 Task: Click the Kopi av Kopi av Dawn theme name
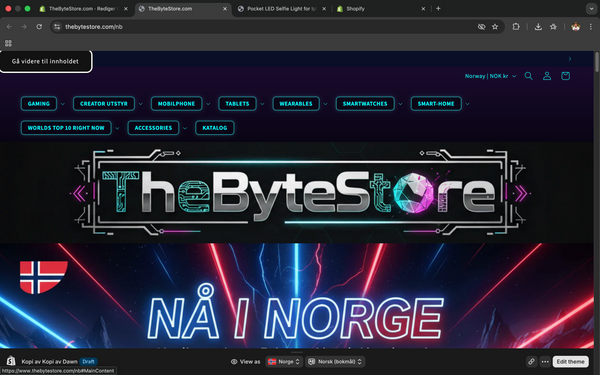click(49, 361)
